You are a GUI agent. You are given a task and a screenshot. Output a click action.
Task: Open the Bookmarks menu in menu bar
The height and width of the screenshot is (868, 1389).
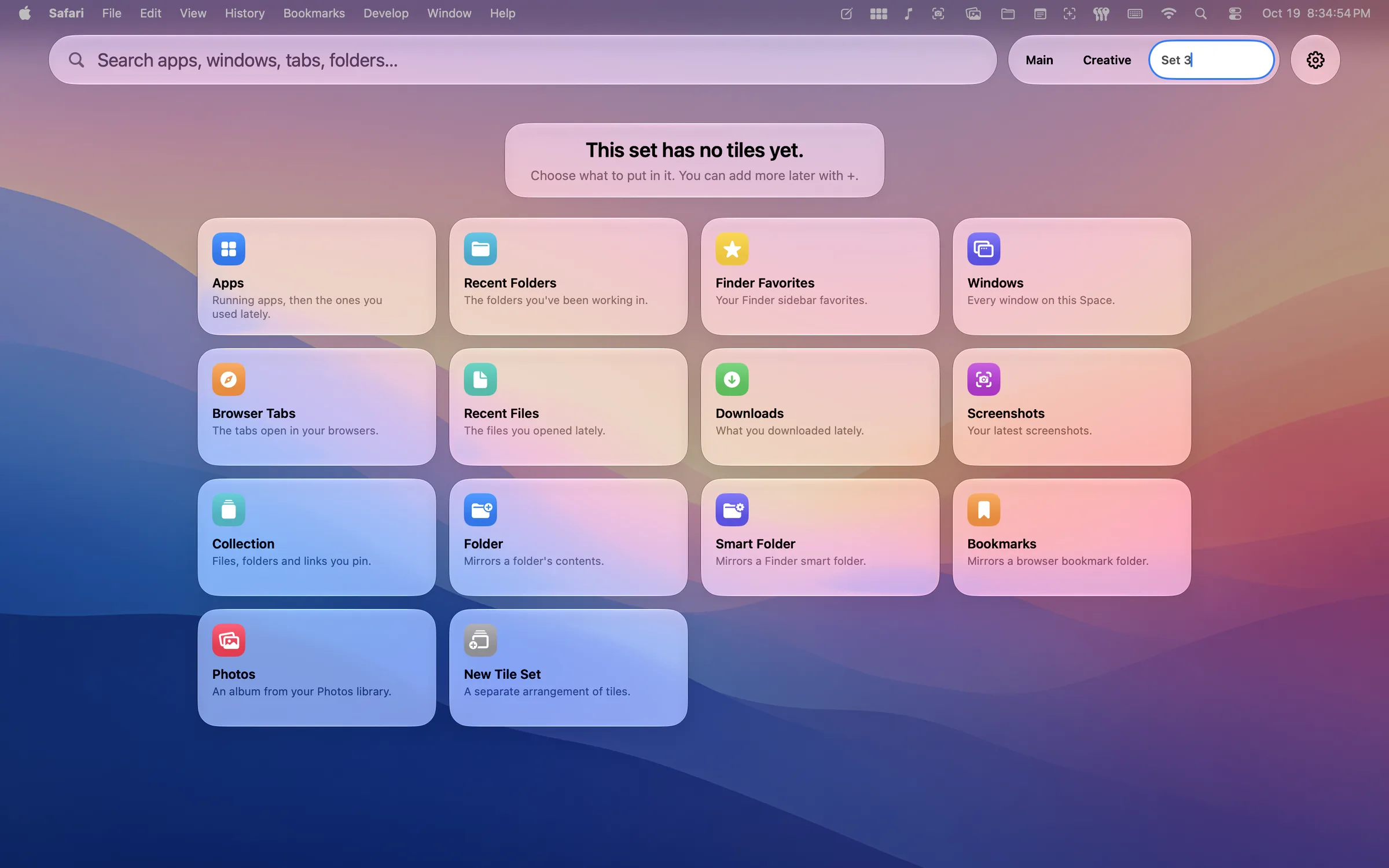point(314,13)
